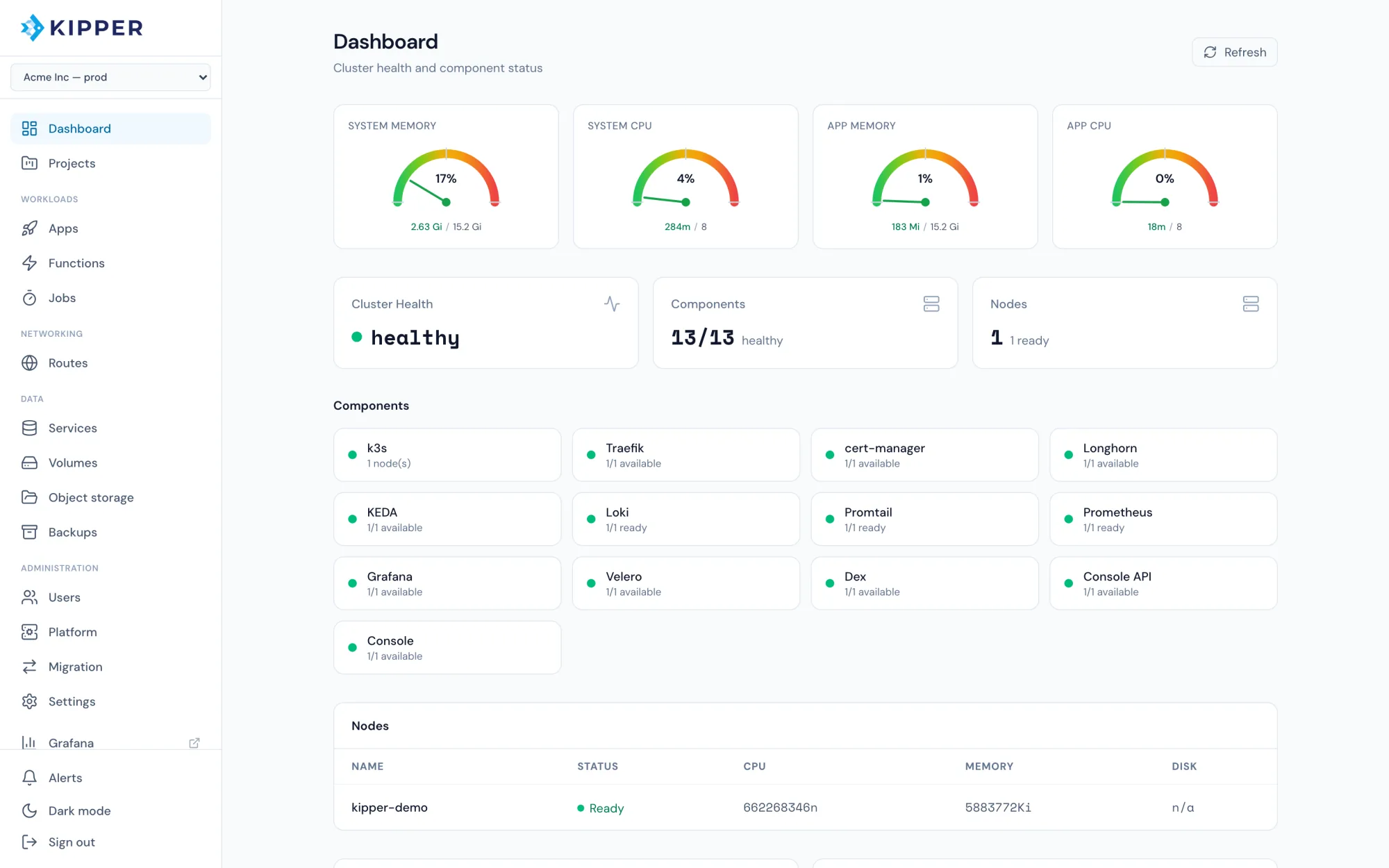The image size is (1389, 868).
Task: Click the Kipper logo
Action: pos(82,28)
